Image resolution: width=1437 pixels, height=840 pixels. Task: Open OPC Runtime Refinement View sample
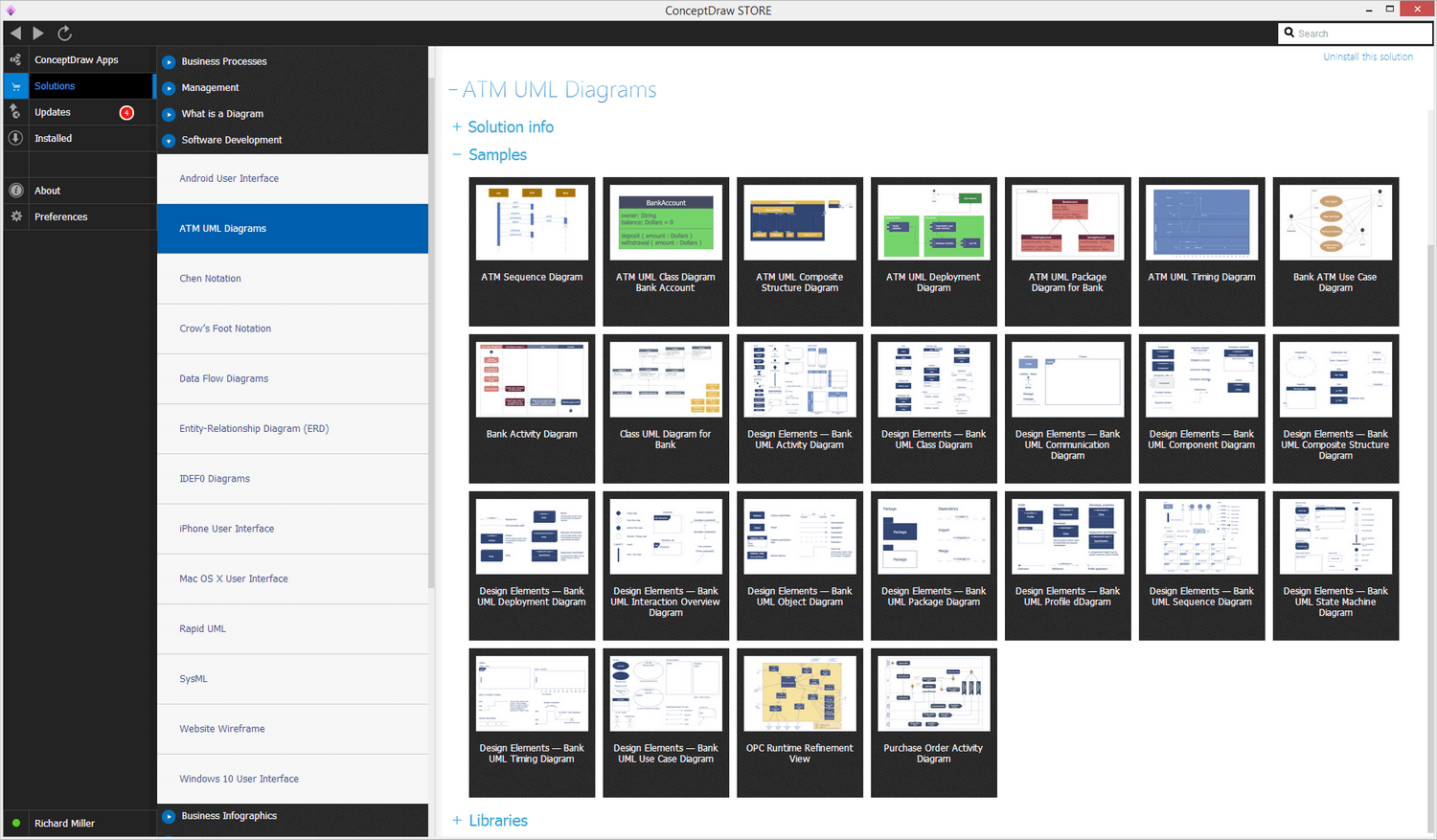coord(800,723)
